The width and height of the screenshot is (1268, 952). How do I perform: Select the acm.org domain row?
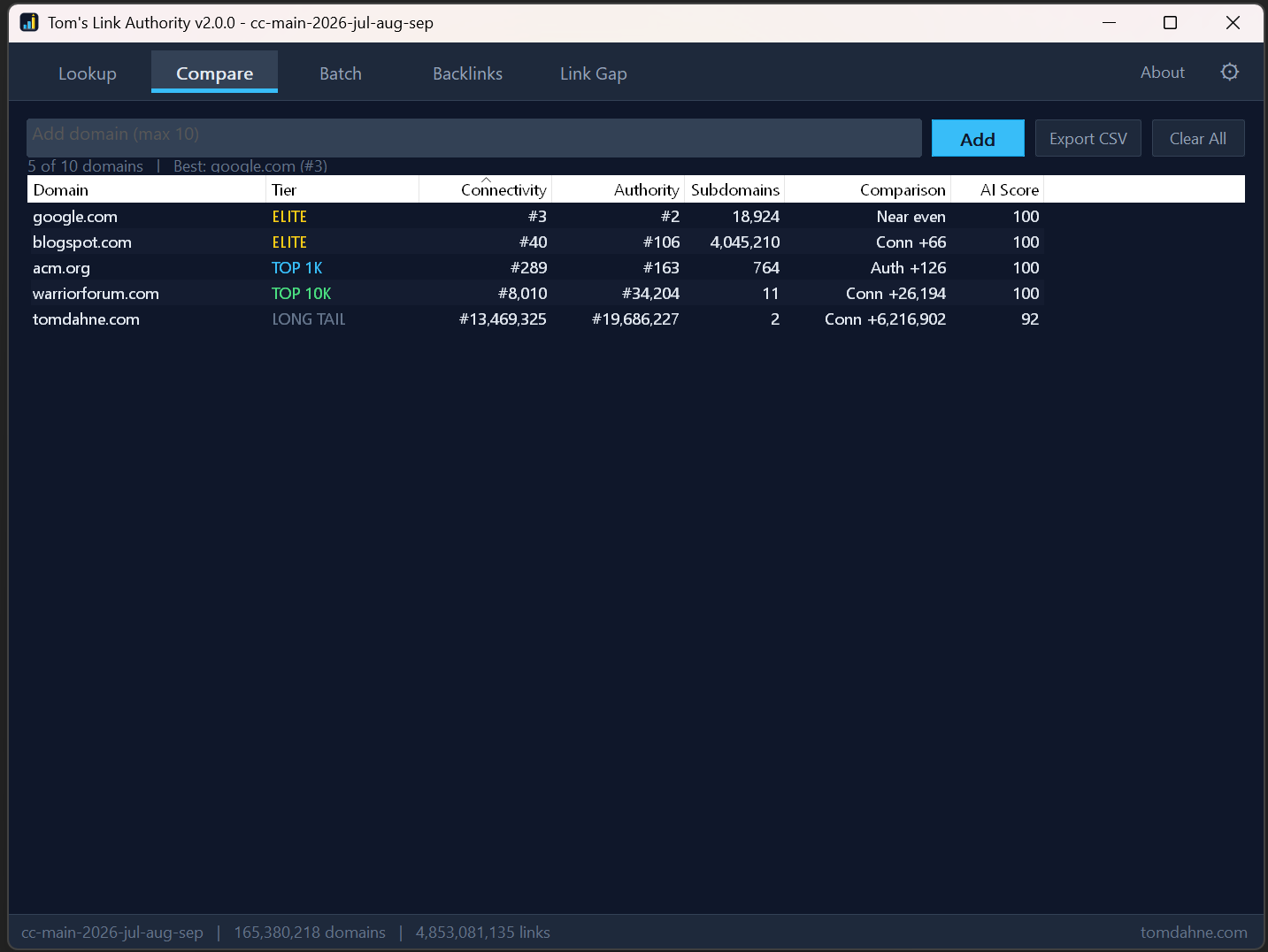[x=535, y=268]
